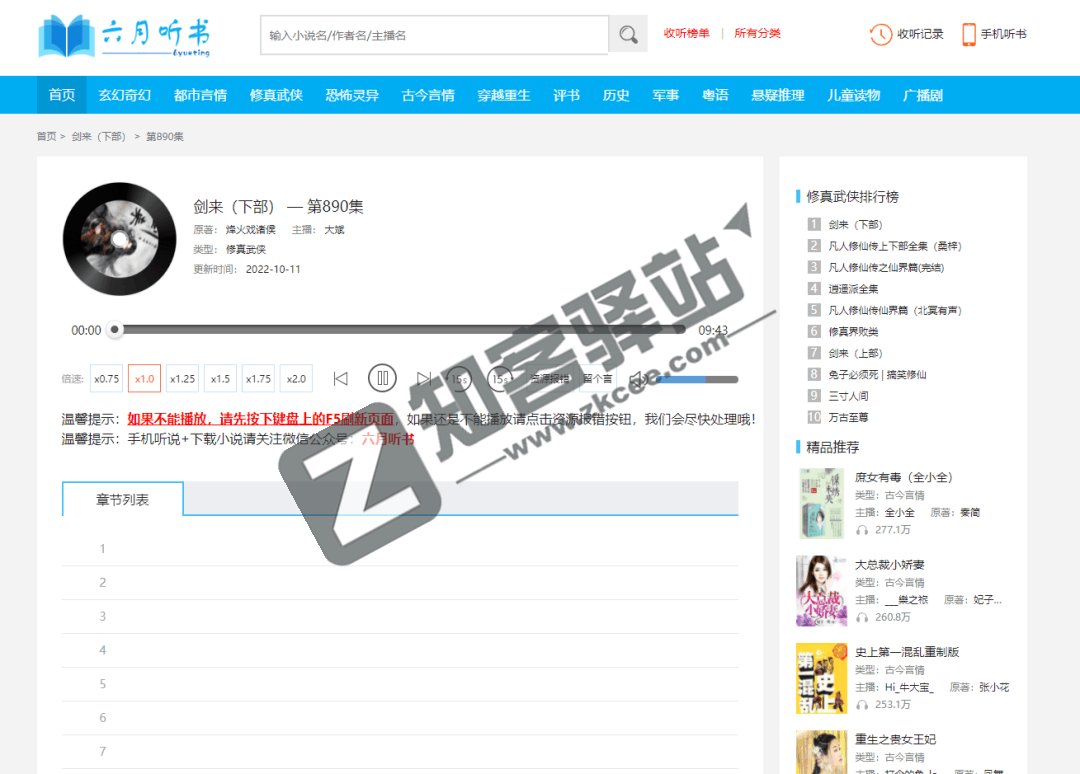Click the search magnifier icon

(x=628, y=33)
